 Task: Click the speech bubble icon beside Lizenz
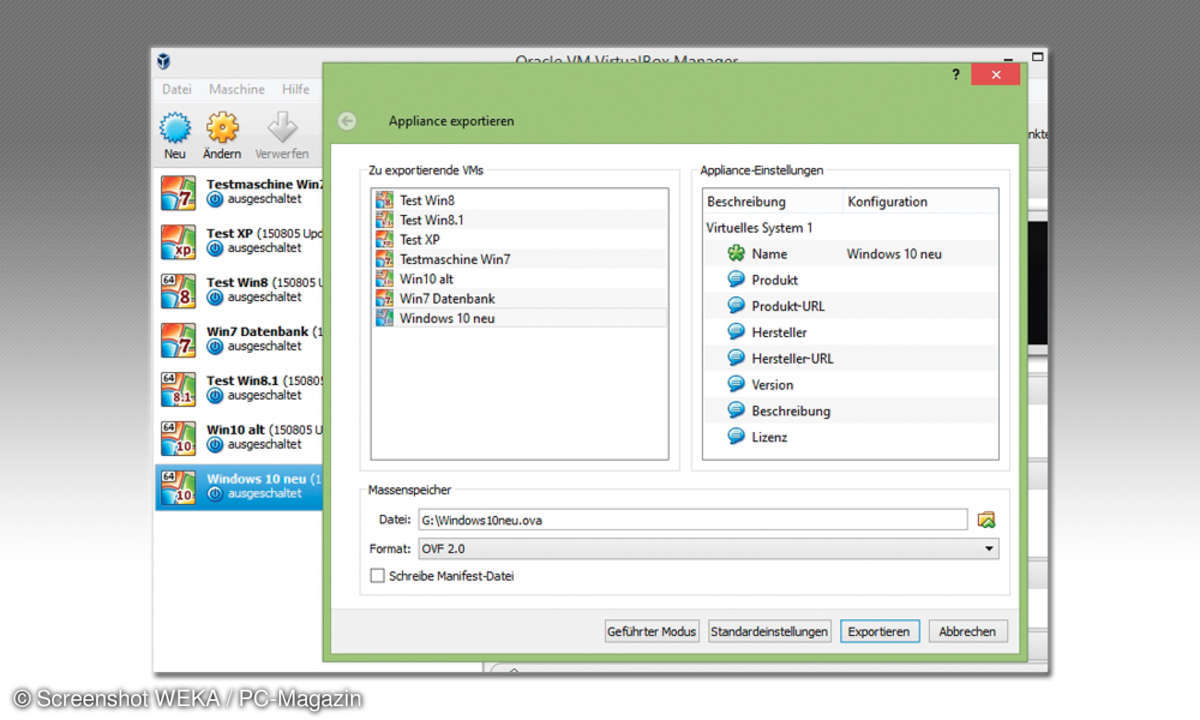[736, 436]
